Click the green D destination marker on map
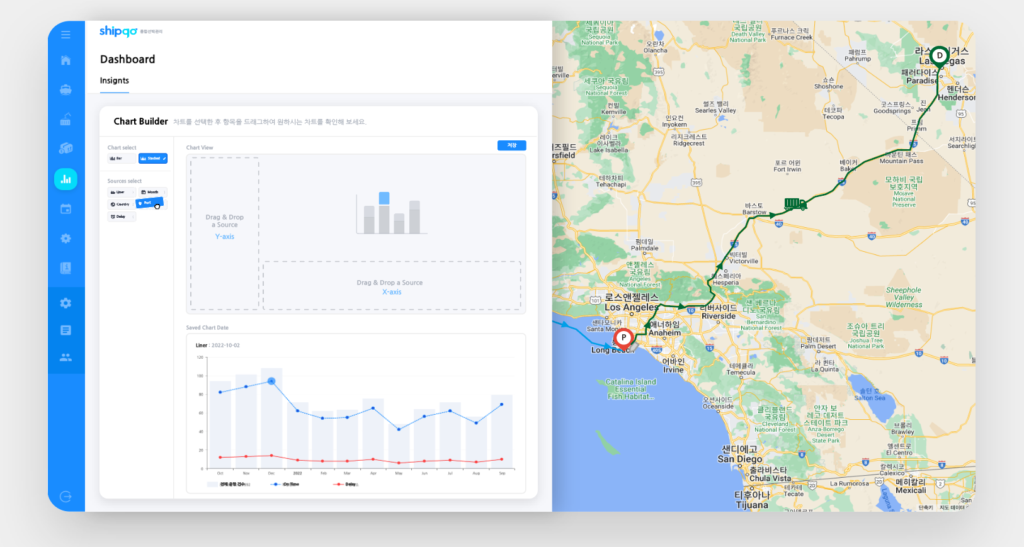The width and height of the screenshot is (1024, 547). point(939,55)
